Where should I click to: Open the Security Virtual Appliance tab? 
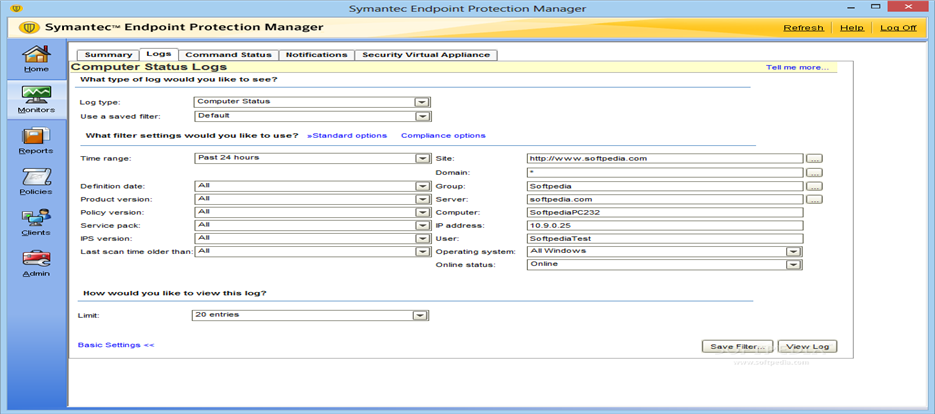426,55
